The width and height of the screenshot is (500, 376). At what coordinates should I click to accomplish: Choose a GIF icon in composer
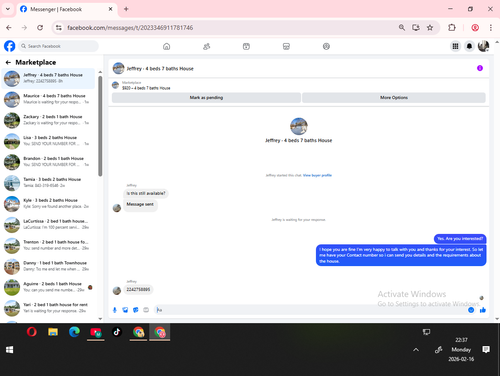[x=146, y=310]
